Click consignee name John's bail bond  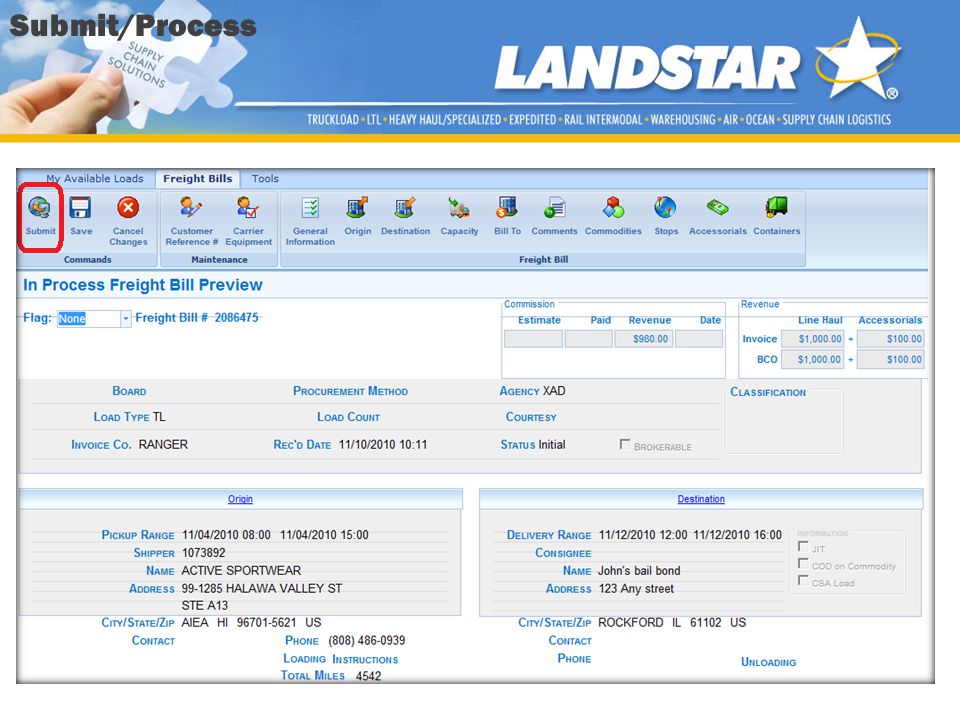point(639,571)
